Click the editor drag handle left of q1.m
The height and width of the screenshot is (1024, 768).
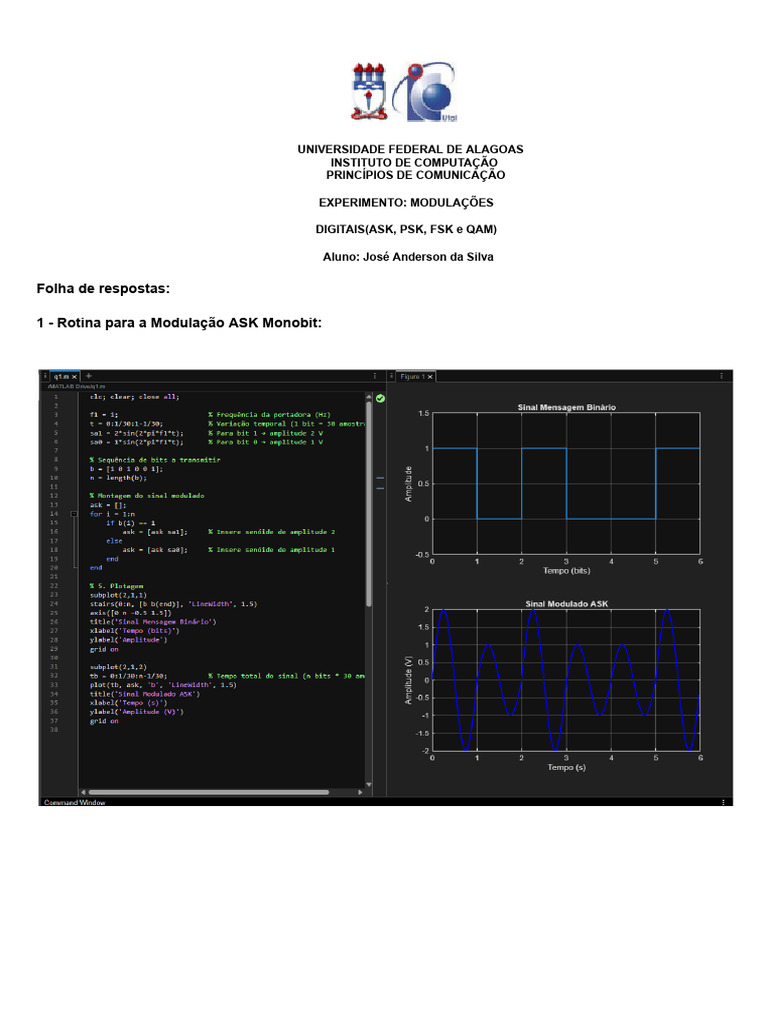[45, 376]
